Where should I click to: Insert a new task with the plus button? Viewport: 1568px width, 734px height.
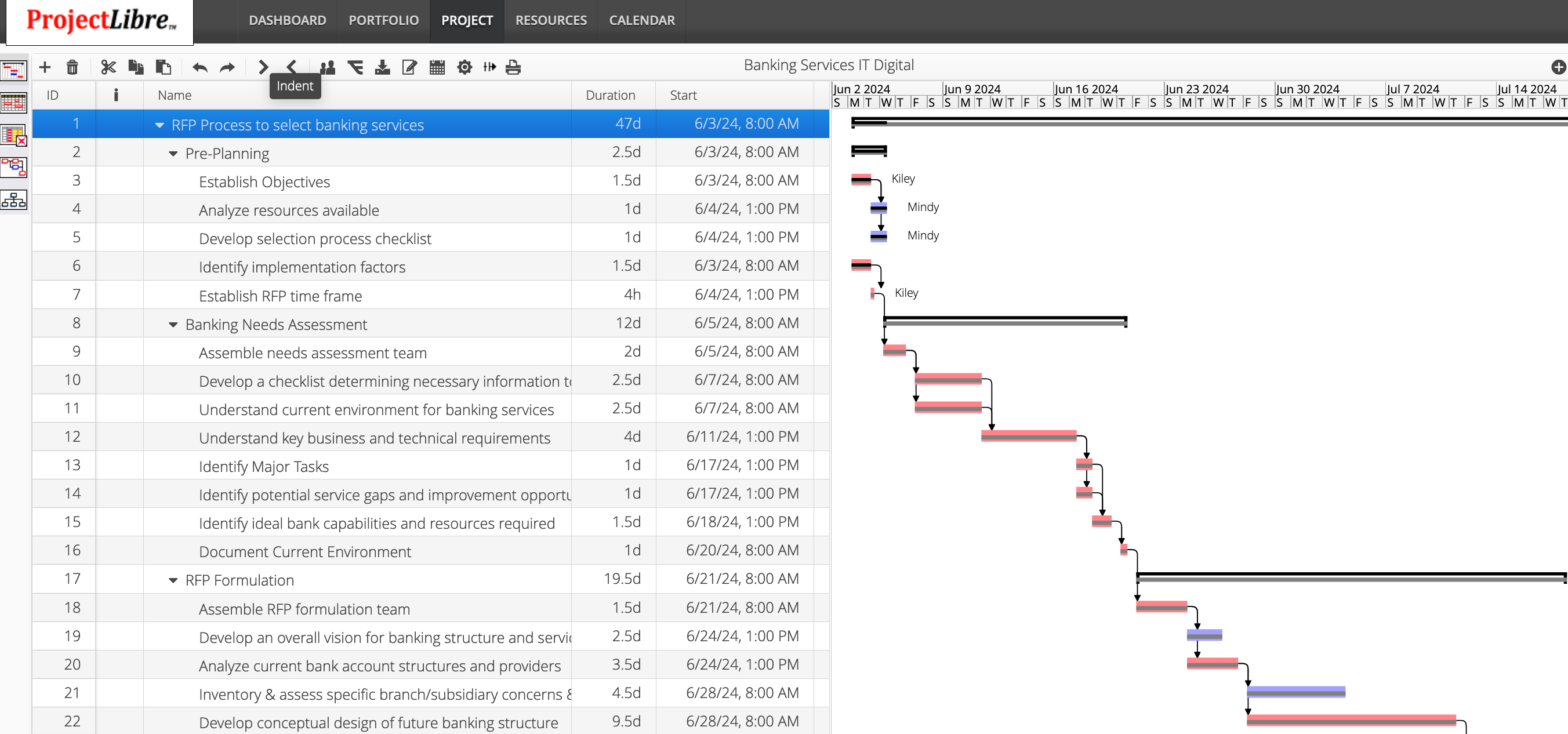point(45,67)
